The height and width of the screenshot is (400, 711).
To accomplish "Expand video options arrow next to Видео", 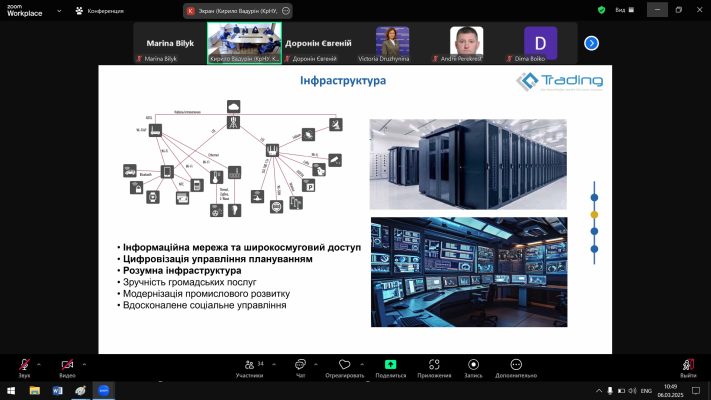I will pos(84,364).
